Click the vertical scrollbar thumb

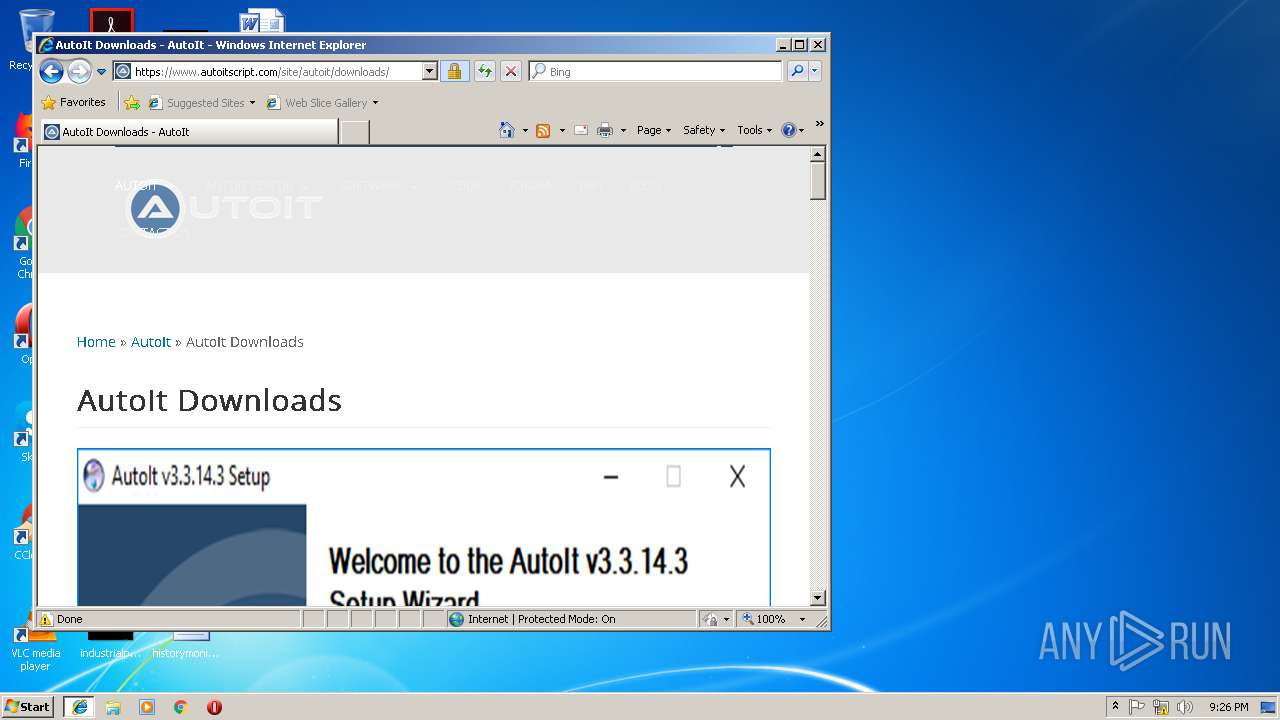(817, 181)
